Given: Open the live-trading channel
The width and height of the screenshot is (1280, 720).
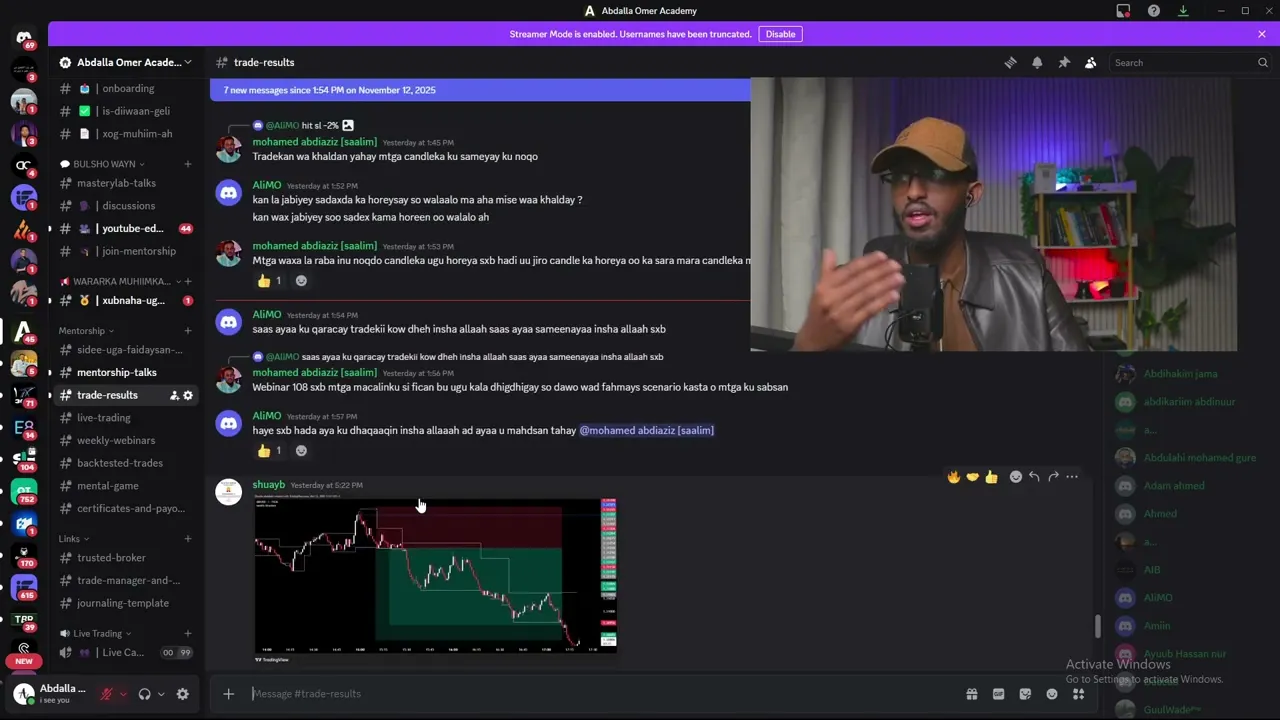Looking at the screenshot, I should tap(104, 418).
